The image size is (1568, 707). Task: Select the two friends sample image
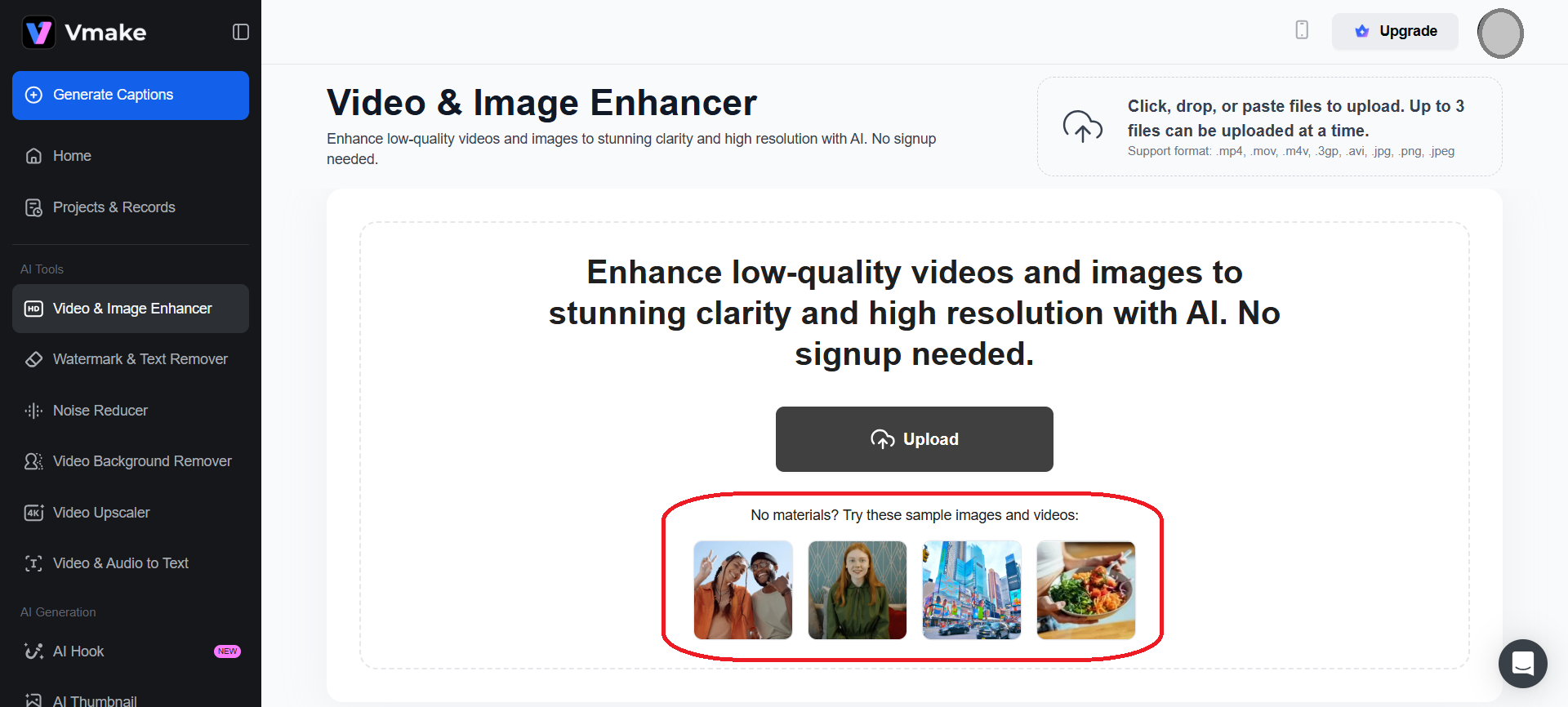[742, 589]
